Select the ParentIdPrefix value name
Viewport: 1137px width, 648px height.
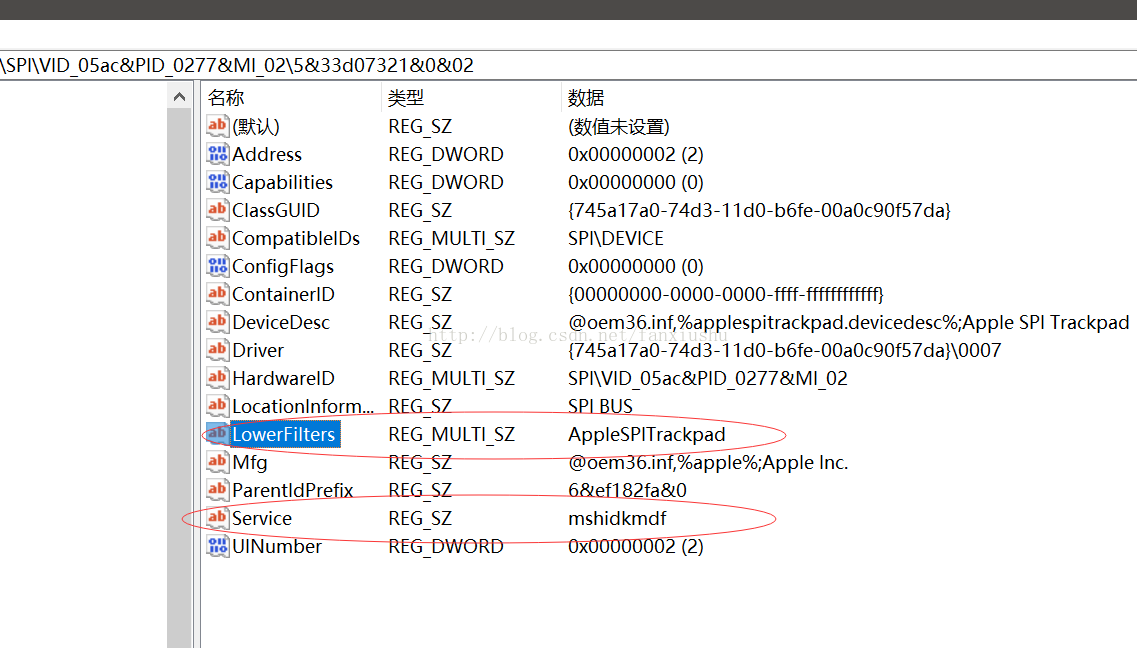click(x=292, y=491)
